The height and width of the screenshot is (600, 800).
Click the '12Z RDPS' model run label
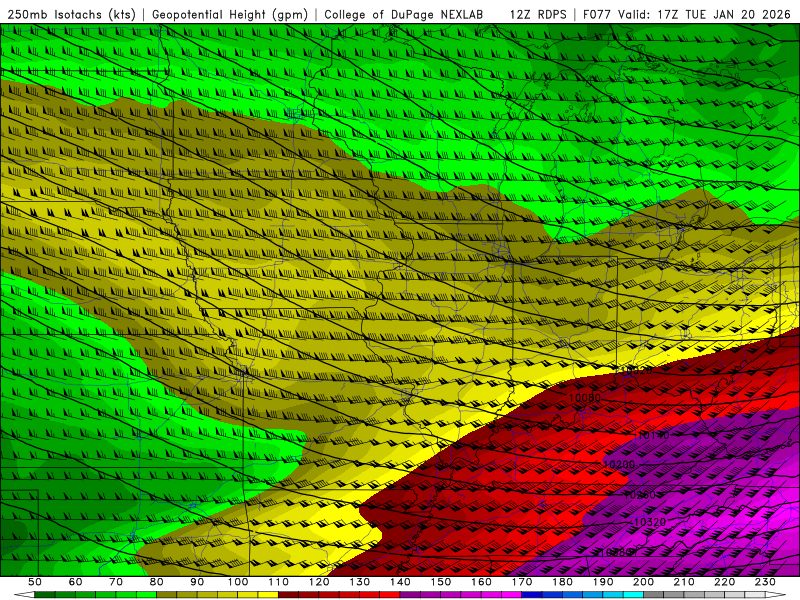point(538,14)
